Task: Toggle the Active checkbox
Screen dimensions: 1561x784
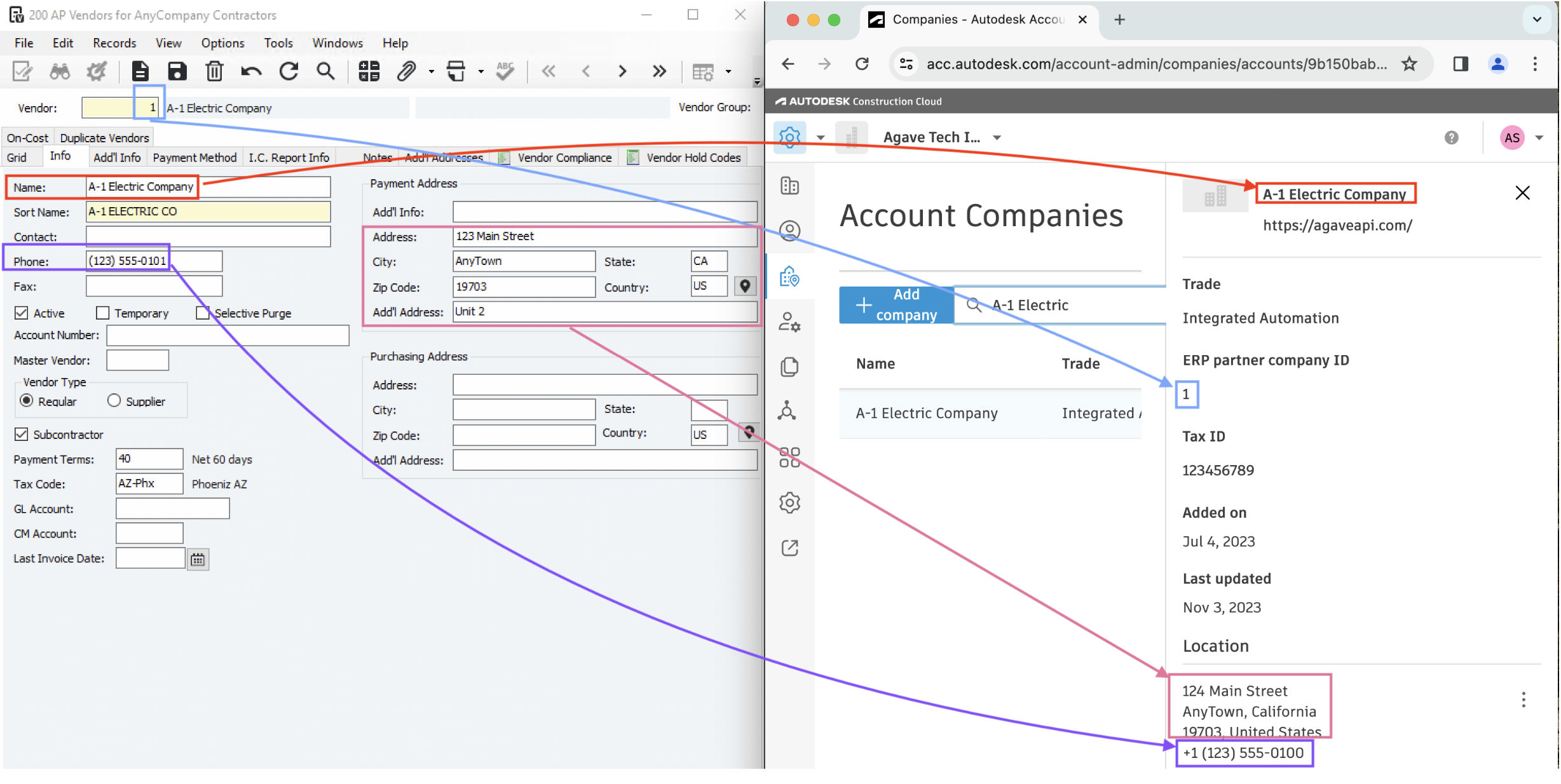Action: (22, 313)
